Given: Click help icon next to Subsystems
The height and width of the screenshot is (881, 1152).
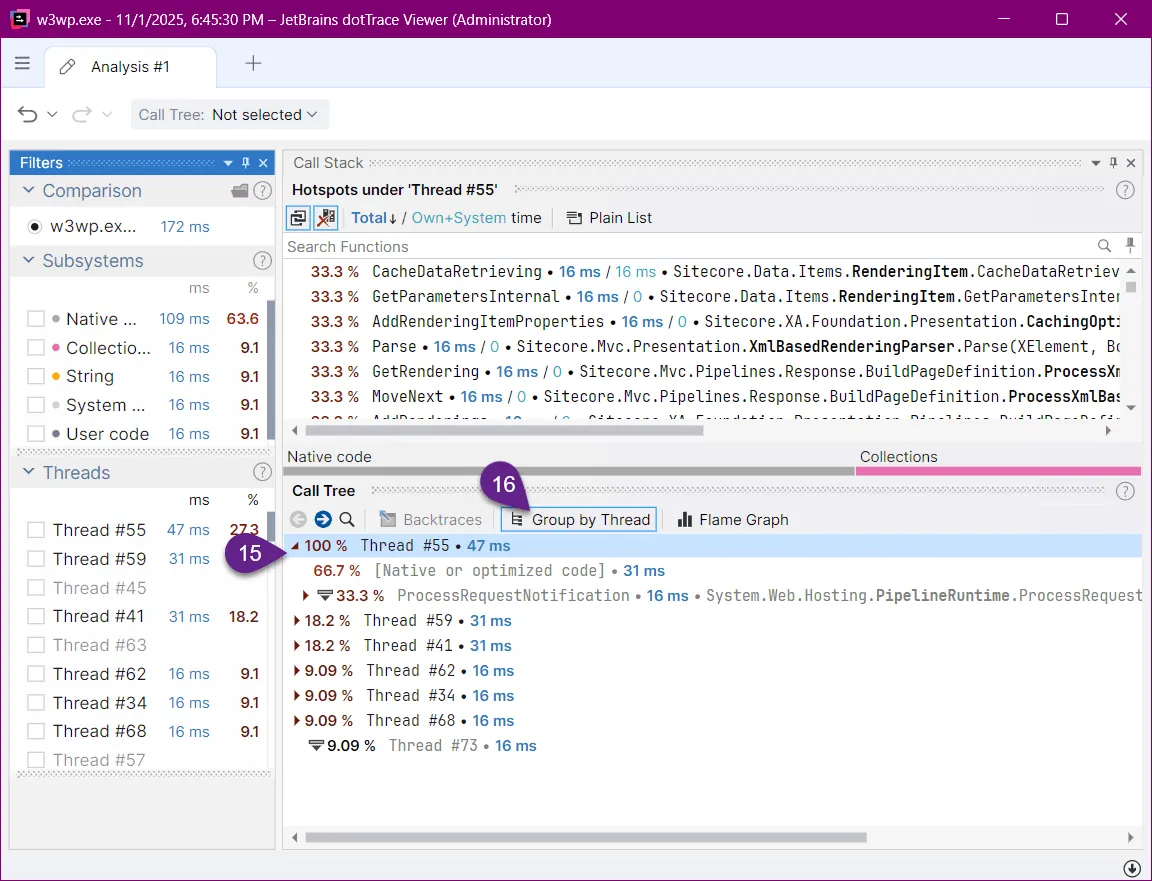Looking at the screenshot, I should pos(262,261).
